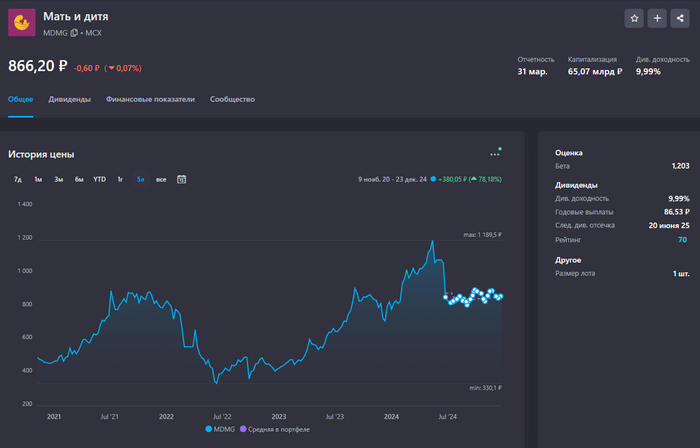The height and width of the screenshot is (448, 700).
Task: Open the Финансовые показатели tab
Action: (x=150, y=100)
